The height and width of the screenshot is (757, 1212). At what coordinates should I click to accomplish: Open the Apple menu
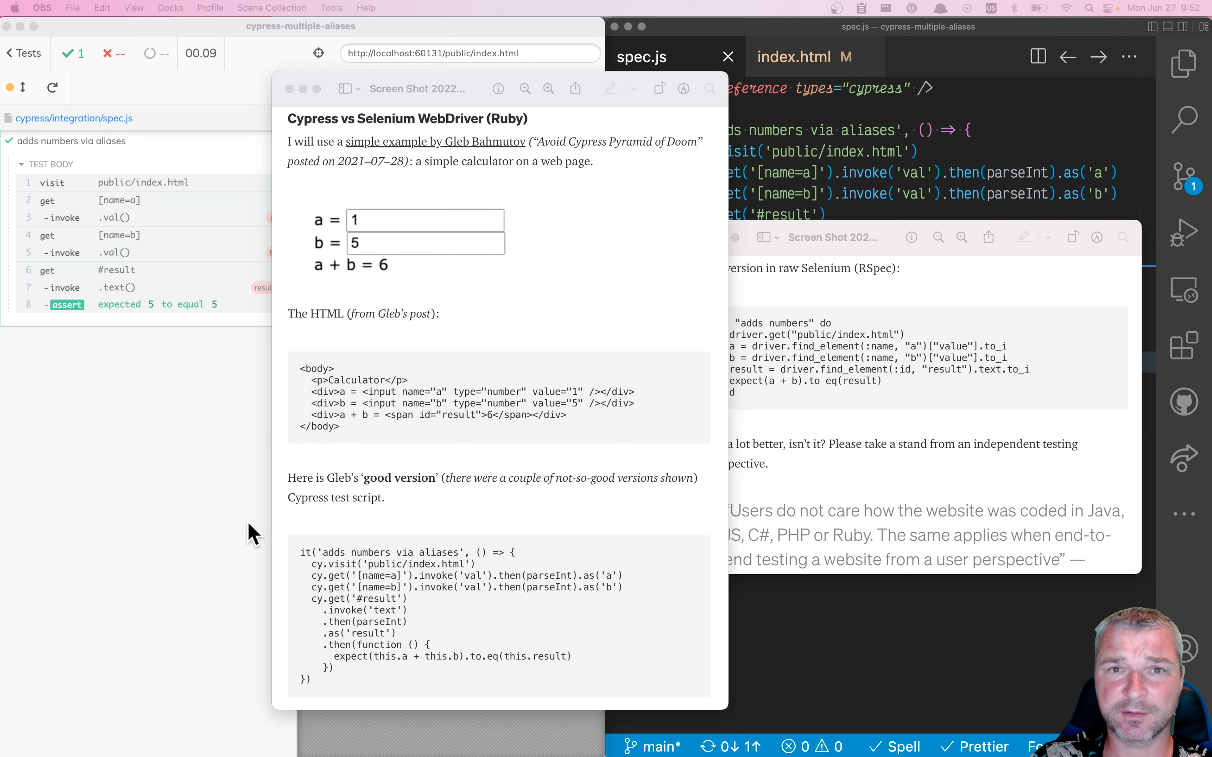tap(14, 8)
